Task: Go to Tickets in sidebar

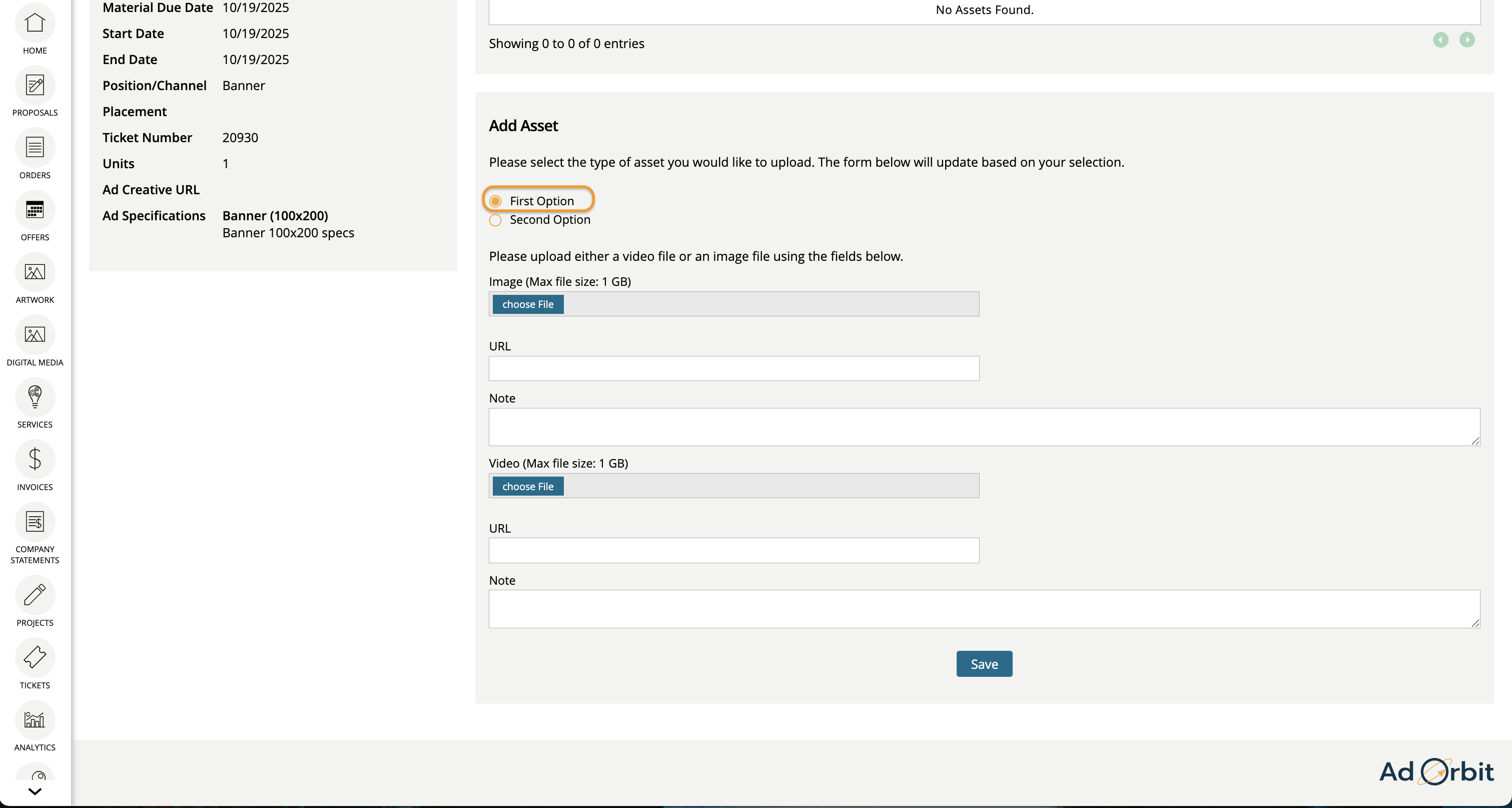Action: click(35, 658)
